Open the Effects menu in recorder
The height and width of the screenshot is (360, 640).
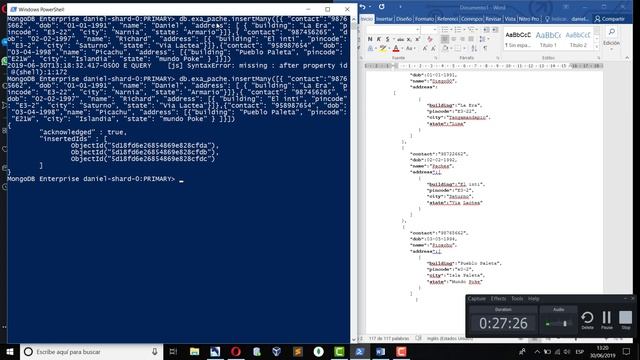click(498, 299)
